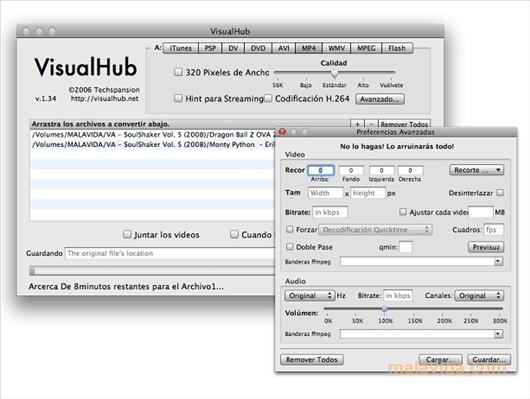The width and height of the screenshot is (530, 399).
Task: Open the Avanzado settings button
Action: point(380,99)
